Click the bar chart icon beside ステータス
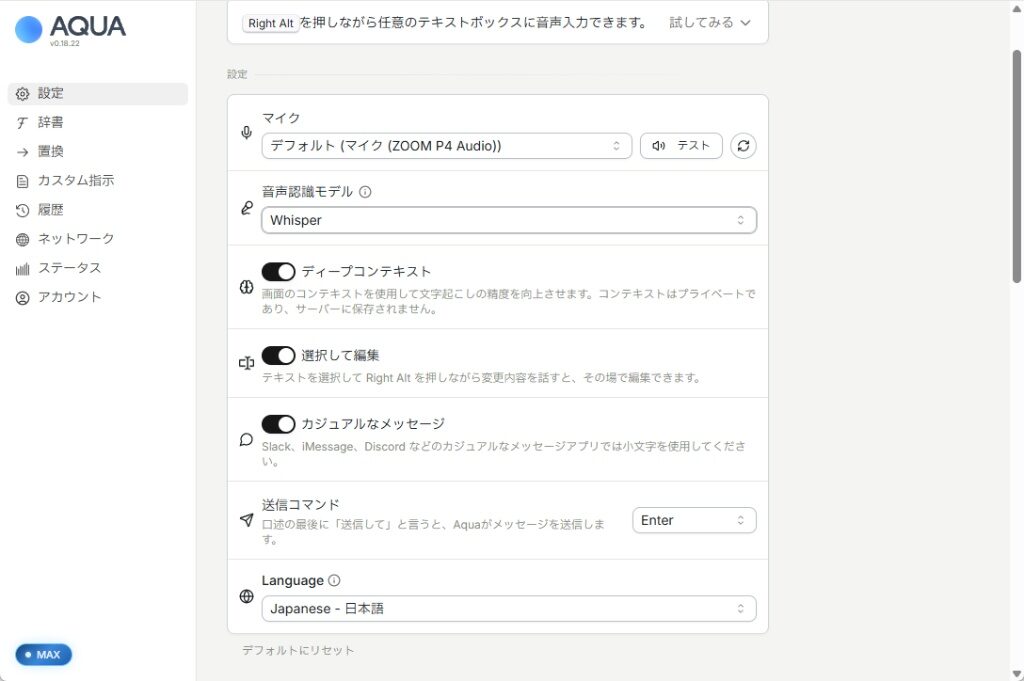Viewport: 1024px width, 681px height. [x=22, y=268]
